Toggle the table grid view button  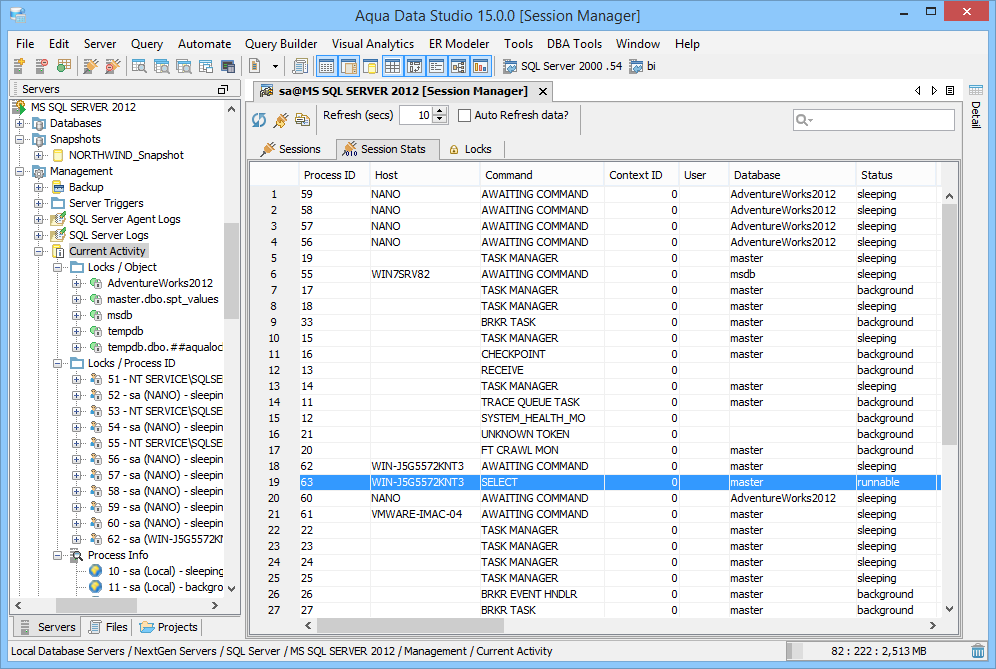click(x=393, y=66)
